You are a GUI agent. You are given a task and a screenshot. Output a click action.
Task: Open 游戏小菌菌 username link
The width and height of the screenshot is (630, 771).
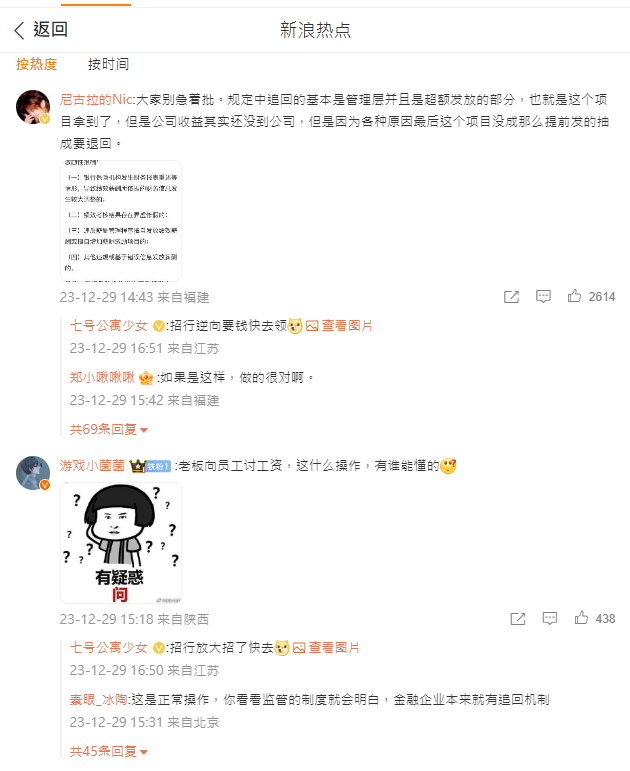(x=92, y=465)
